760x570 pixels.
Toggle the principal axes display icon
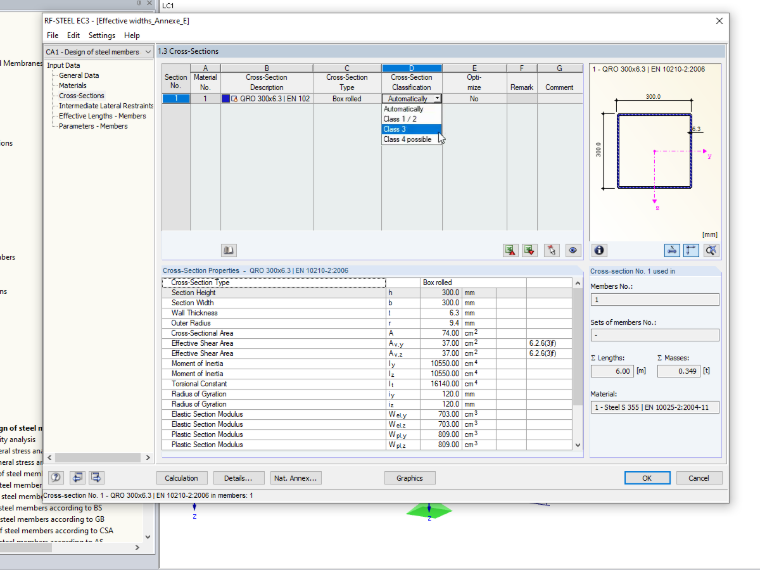click(x=671, y=250)
